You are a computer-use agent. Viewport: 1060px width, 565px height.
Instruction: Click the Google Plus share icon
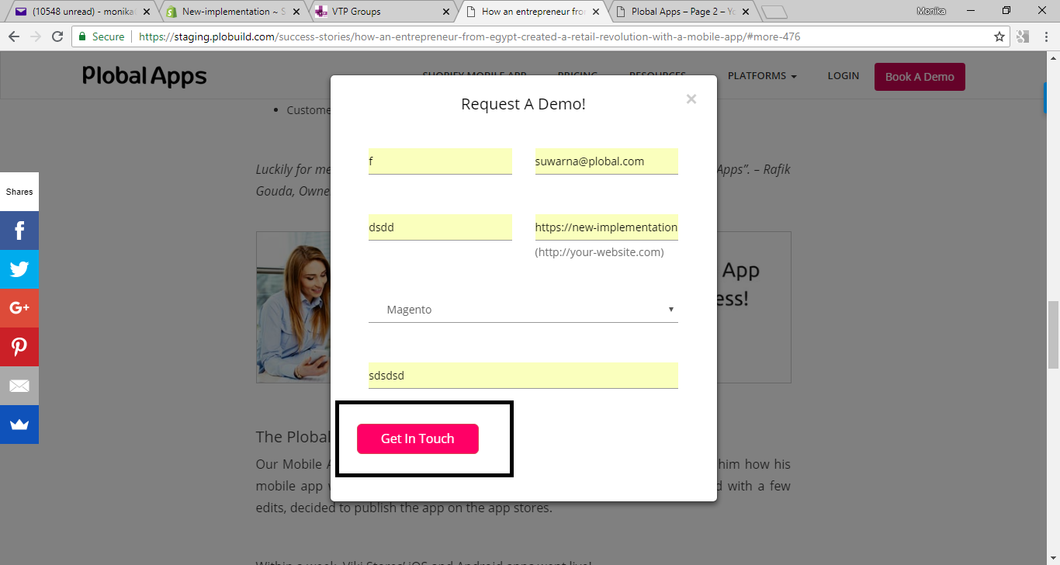[x=19, y=308]
